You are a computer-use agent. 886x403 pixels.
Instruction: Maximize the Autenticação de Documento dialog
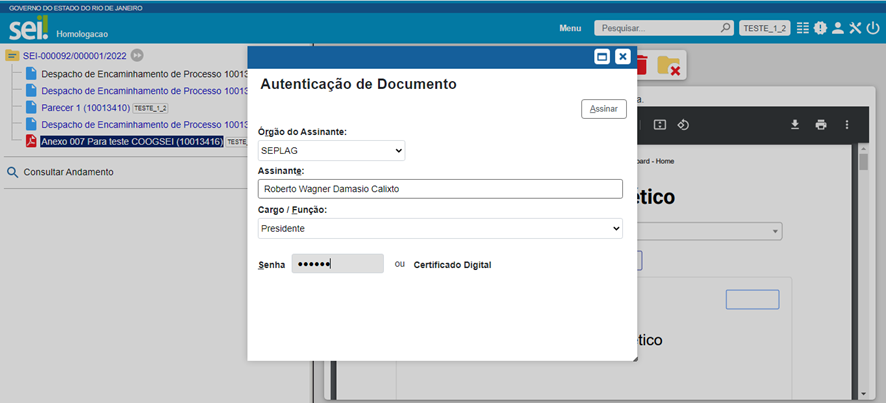click(x=602, y=57)
